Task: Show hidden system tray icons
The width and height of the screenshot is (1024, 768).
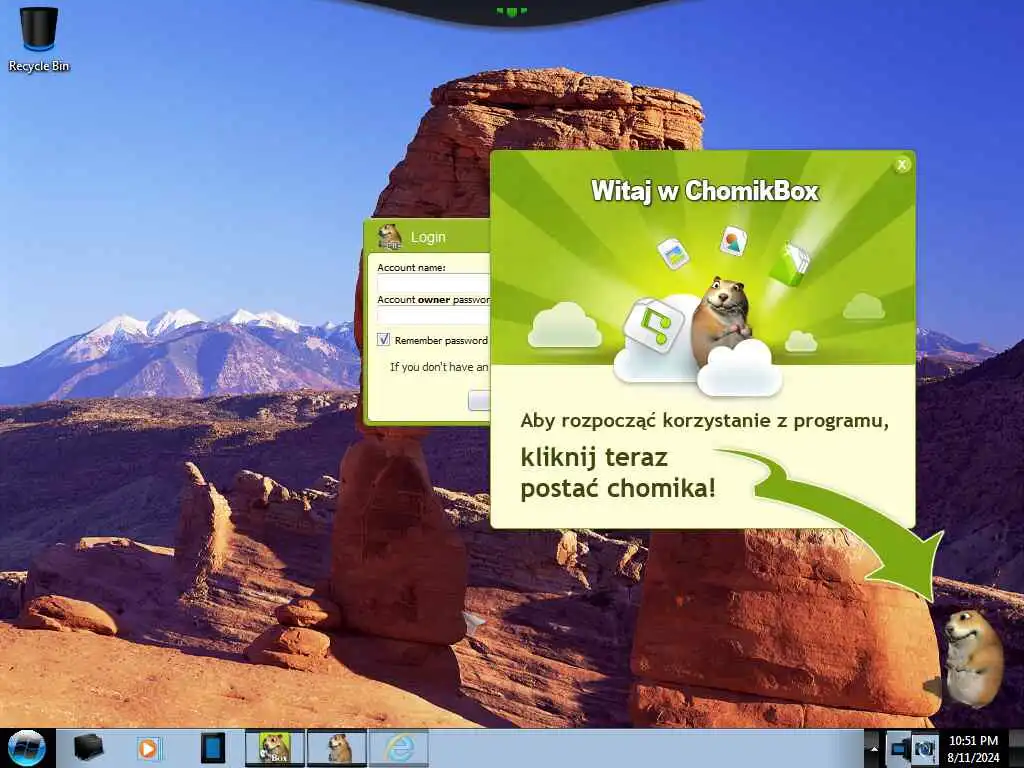Action: pyautogui.click(x=874, y=748)
